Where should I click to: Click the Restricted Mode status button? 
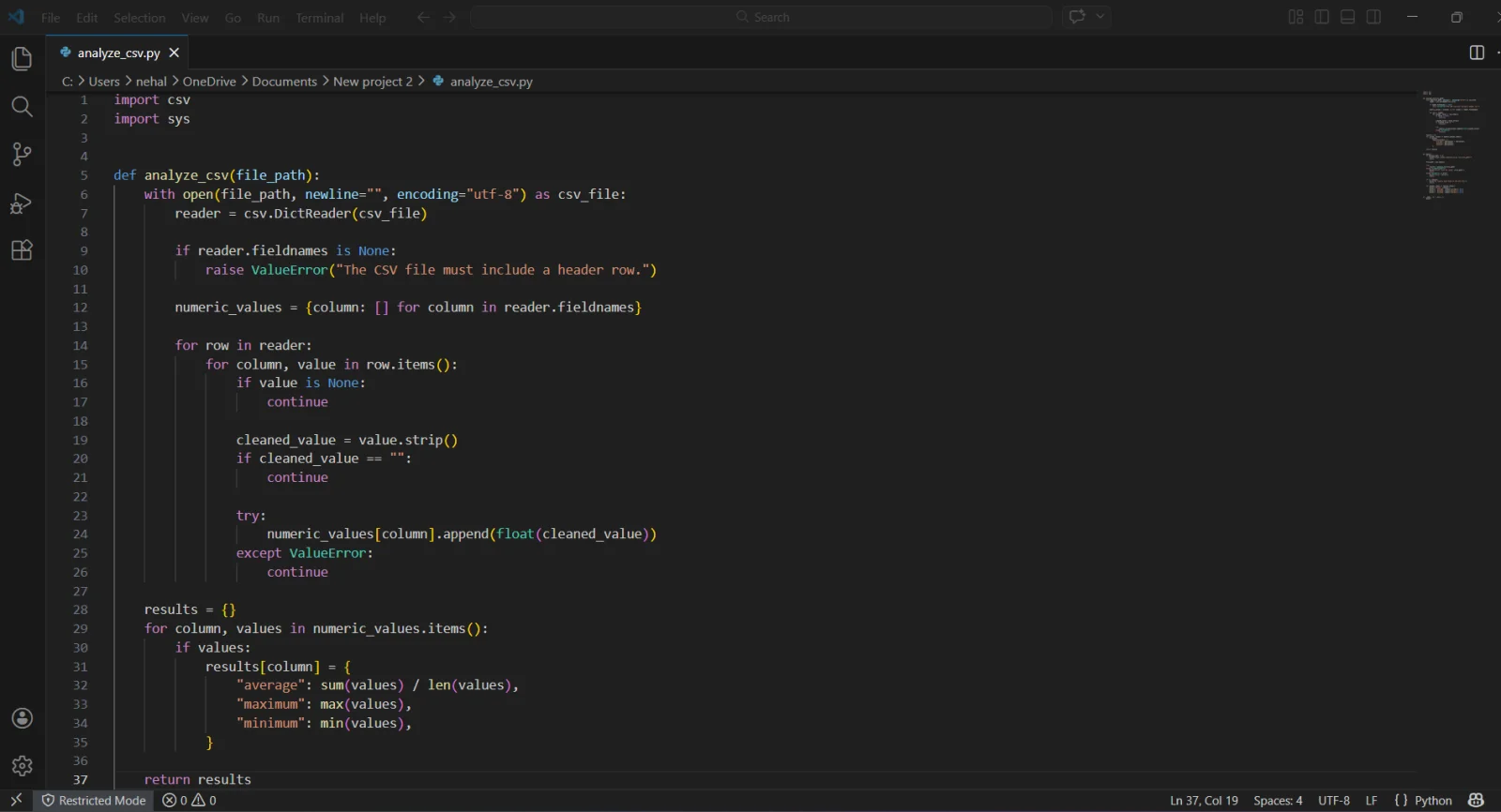pyautogui.click(x=94, y=800)
